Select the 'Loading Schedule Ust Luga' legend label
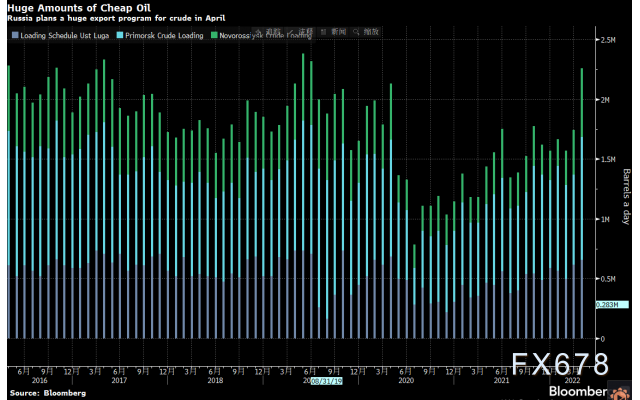 (64, 36)
